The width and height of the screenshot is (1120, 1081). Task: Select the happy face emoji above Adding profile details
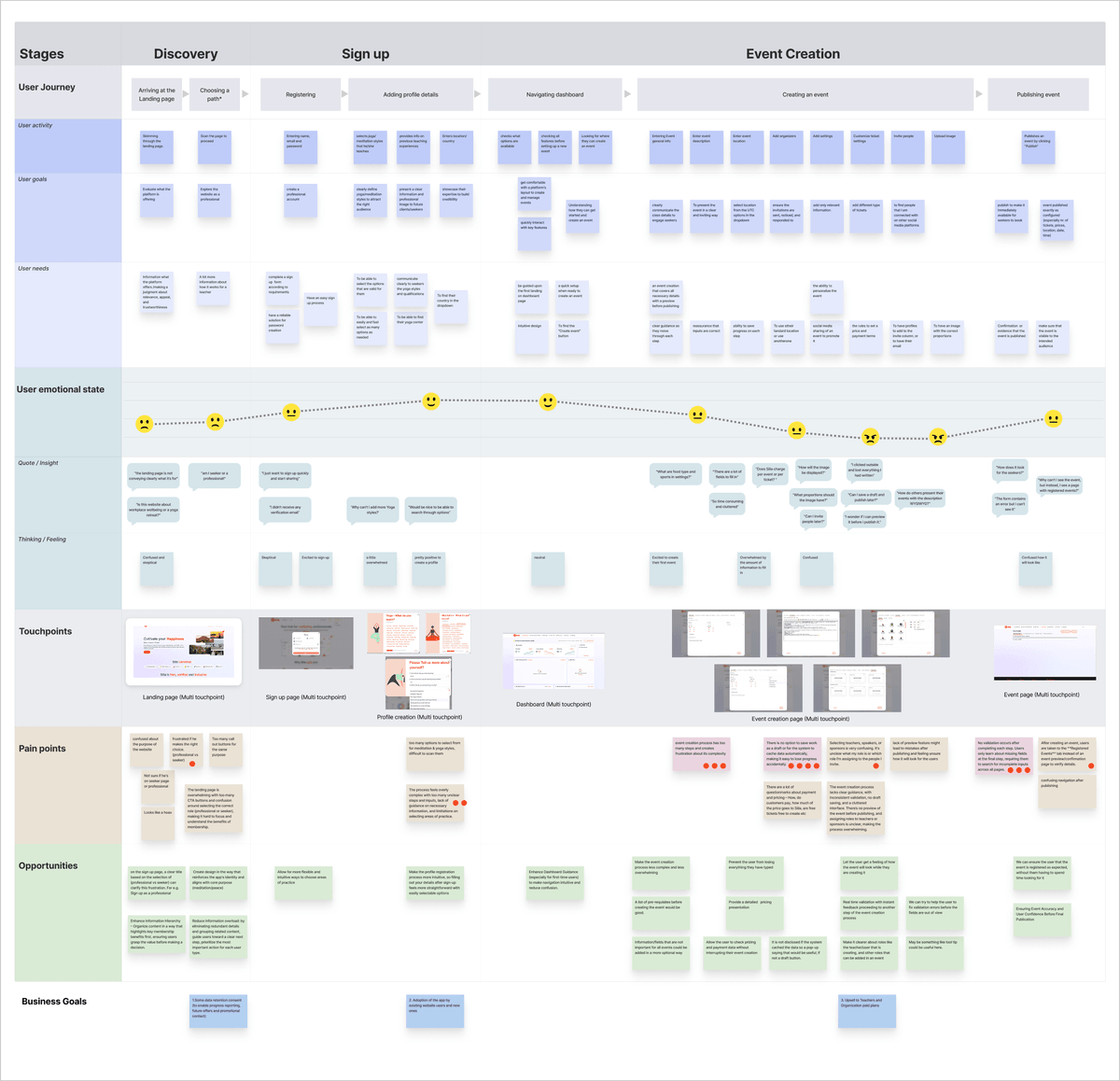[x=430, y=402]
